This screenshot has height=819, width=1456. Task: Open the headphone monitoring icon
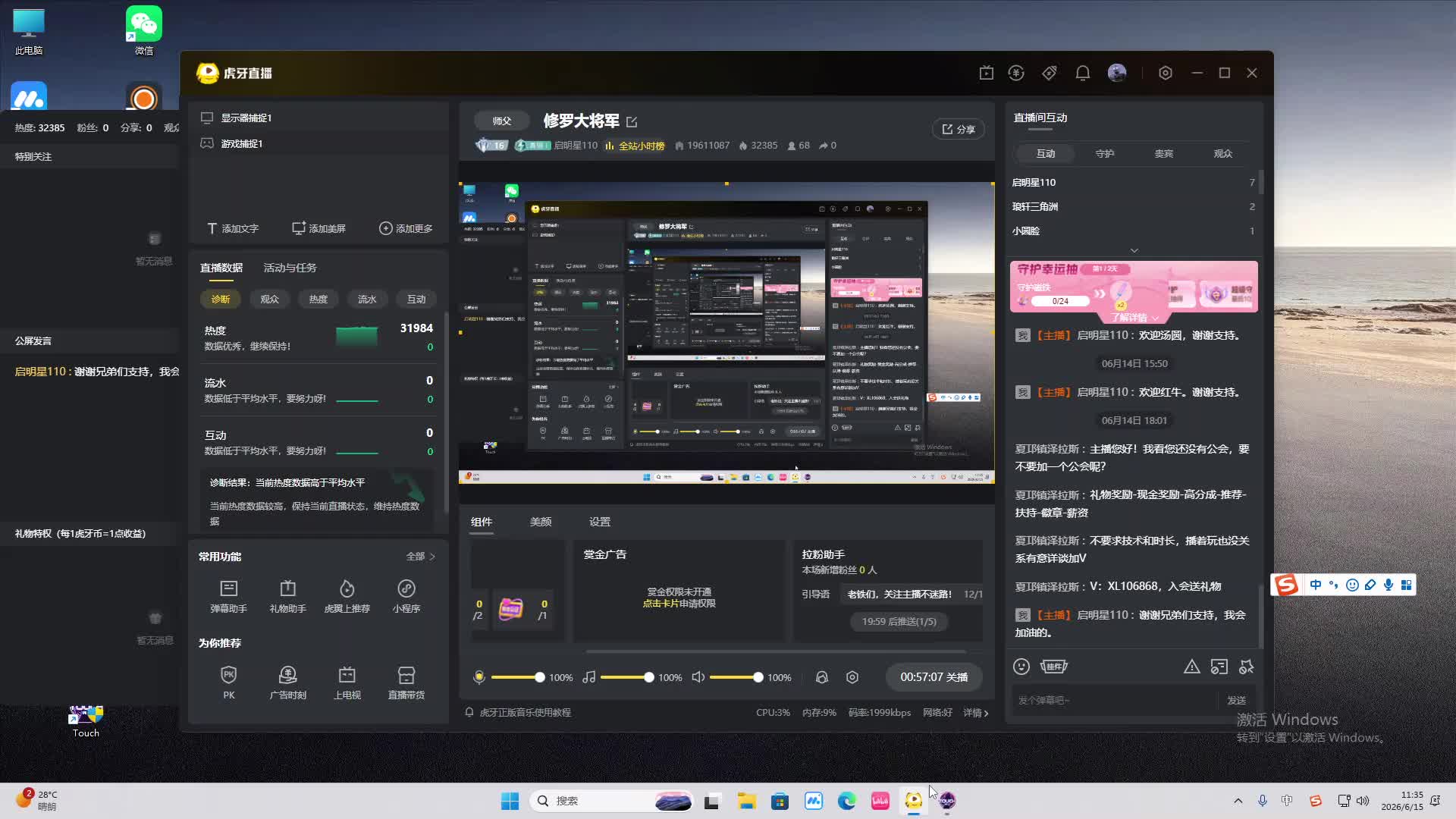click(x=821, y=677)
